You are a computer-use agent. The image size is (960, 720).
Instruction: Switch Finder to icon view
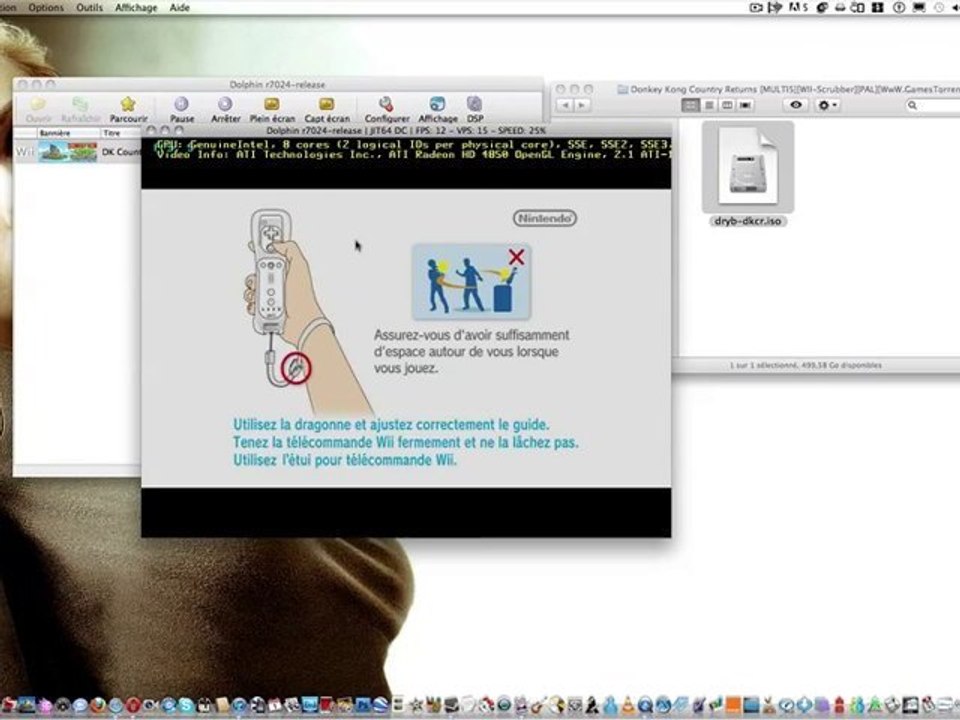691,105
